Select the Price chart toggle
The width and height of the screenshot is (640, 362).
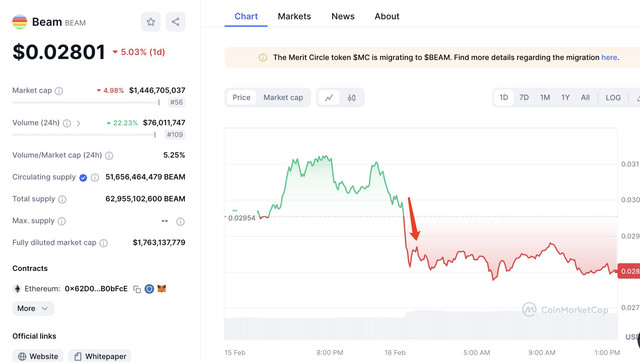[241, 98]
